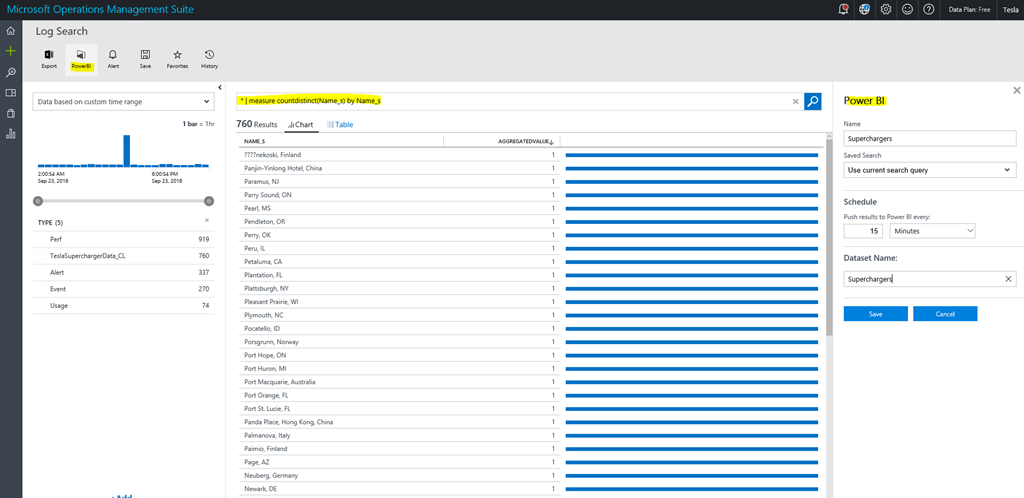Open notifications bell in the top bar
Viewport: 1024px width, 498px height.
(843, 9)
